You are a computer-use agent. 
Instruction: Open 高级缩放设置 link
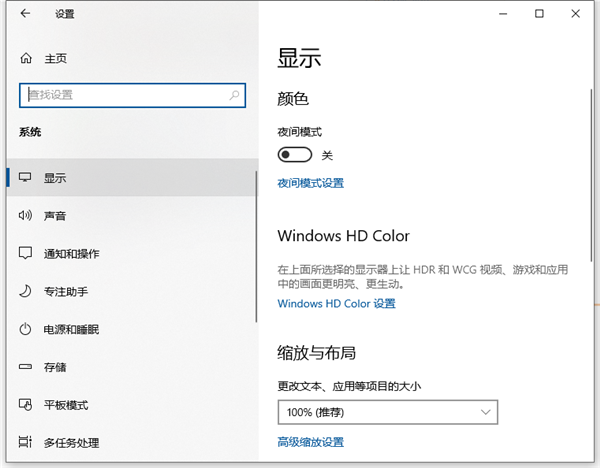tap(310, 442)
